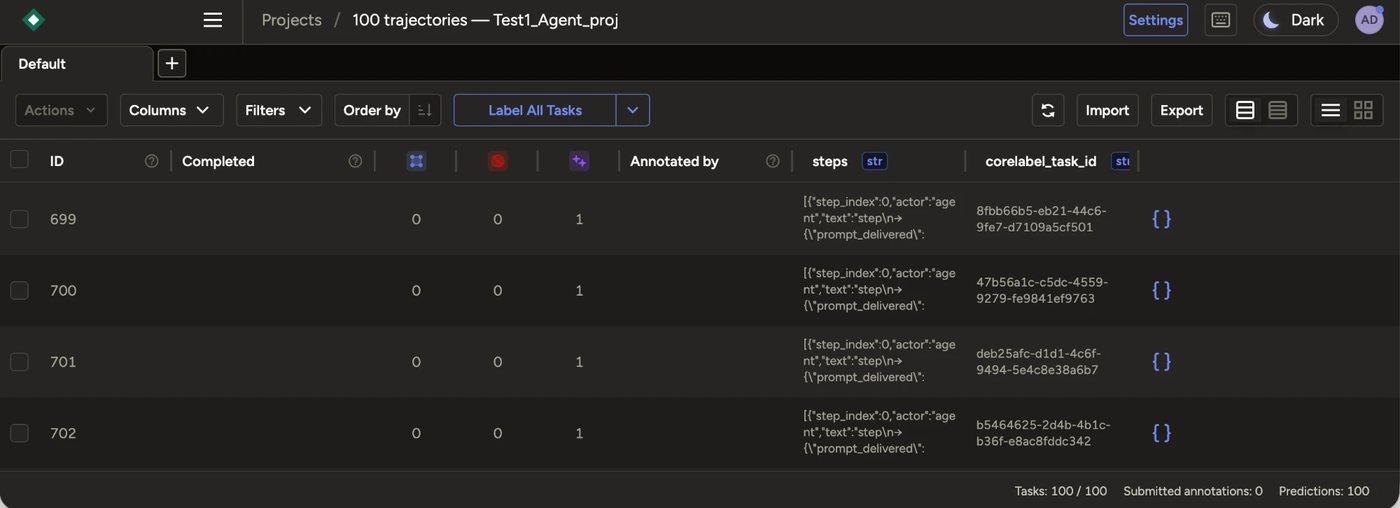Click cancelled annotations column icon
Viewport: 1400px width, 508px height.
coord(498,161)
